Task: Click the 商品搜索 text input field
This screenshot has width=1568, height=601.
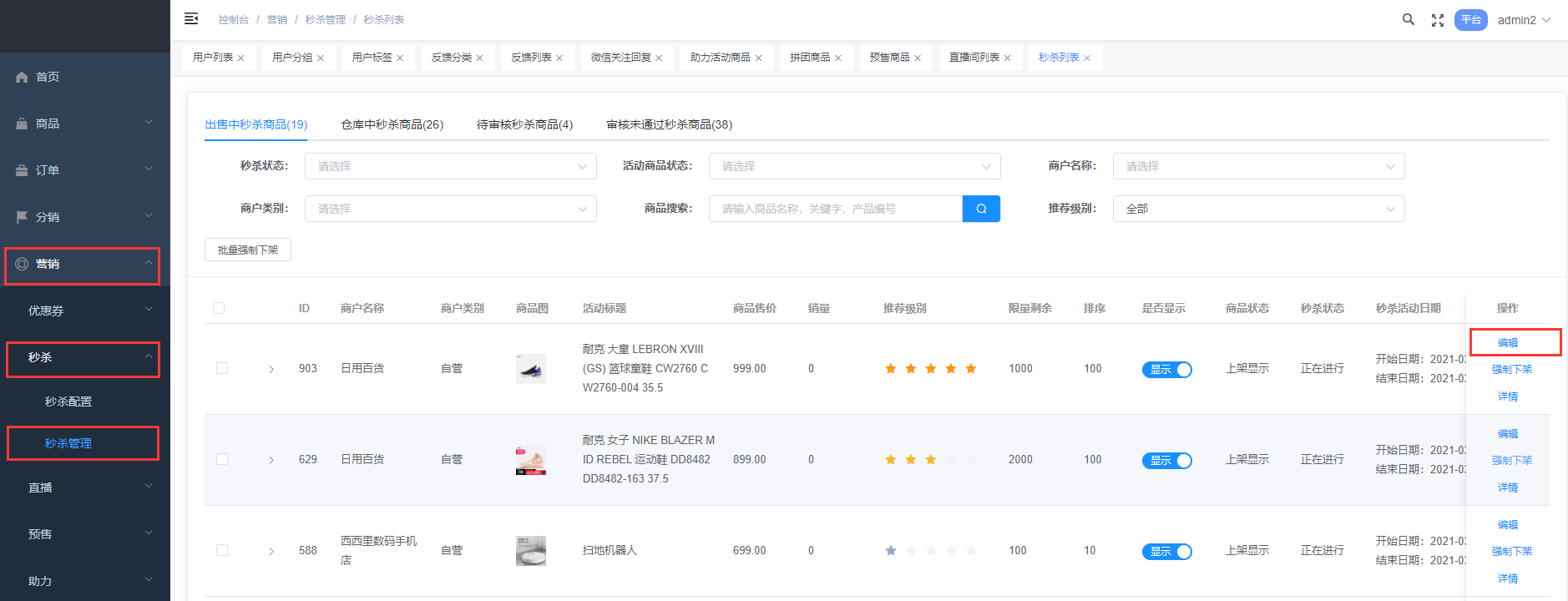Action: [x=835, y=209]
